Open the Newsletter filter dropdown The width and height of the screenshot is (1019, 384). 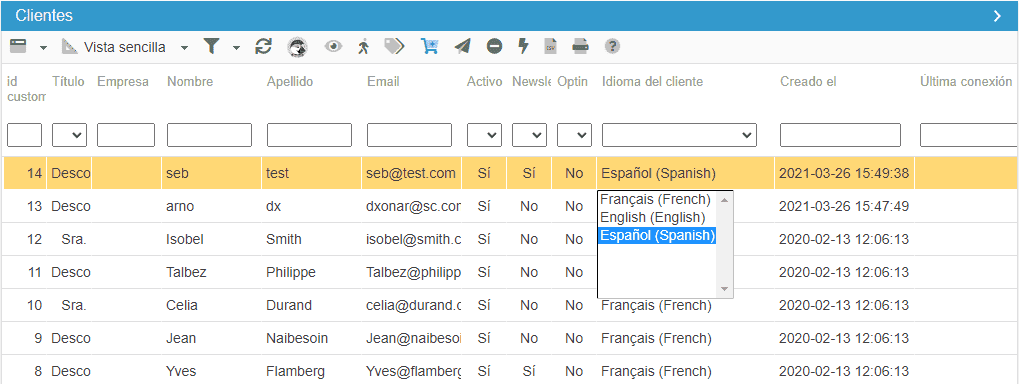[x=529, y=135]
